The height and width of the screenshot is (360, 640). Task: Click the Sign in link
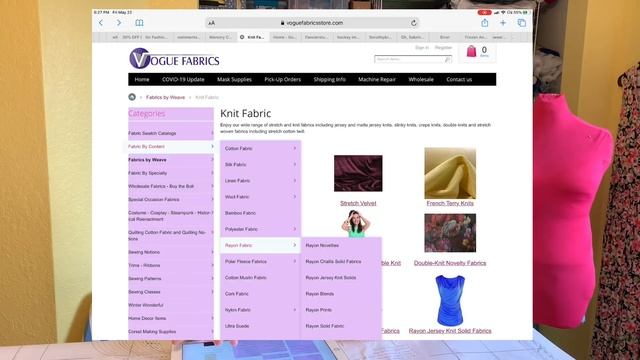pos(422,48)
